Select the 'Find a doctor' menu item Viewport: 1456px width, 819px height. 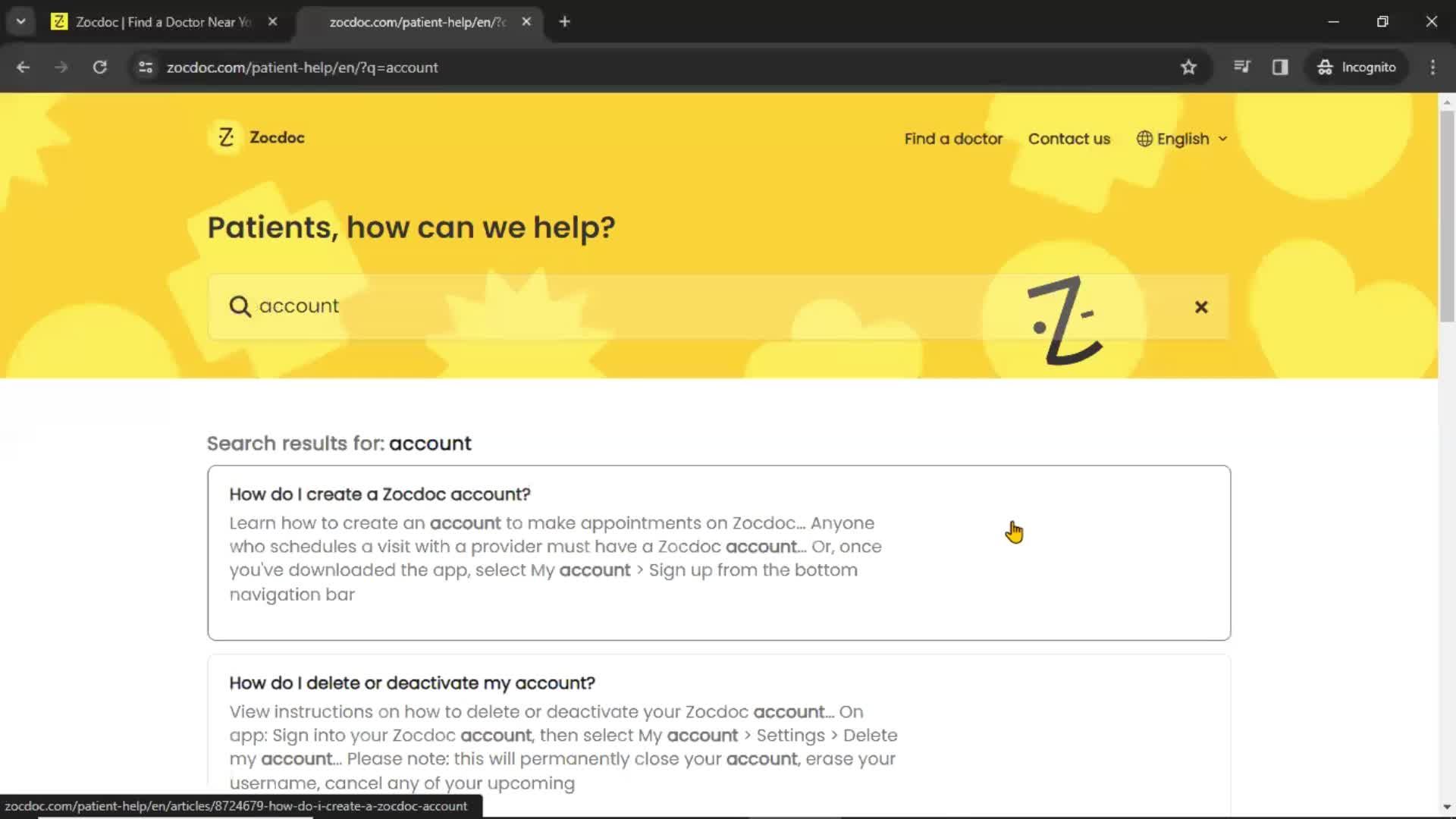[953, 139]
